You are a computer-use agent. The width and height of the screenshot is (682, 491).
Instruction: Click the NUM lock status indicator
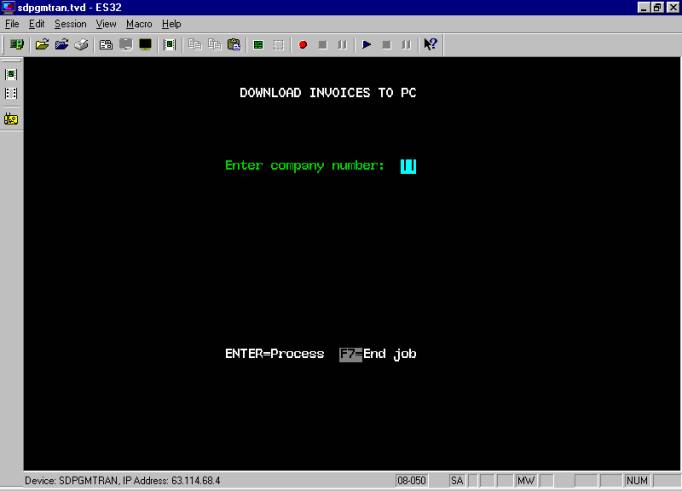(x=637, y=481)
